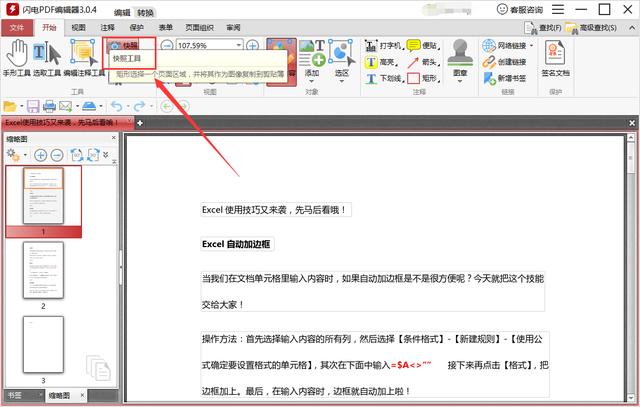
Task: Close the Excel使用技巧 document tab
Action: (x=129, y=122)
